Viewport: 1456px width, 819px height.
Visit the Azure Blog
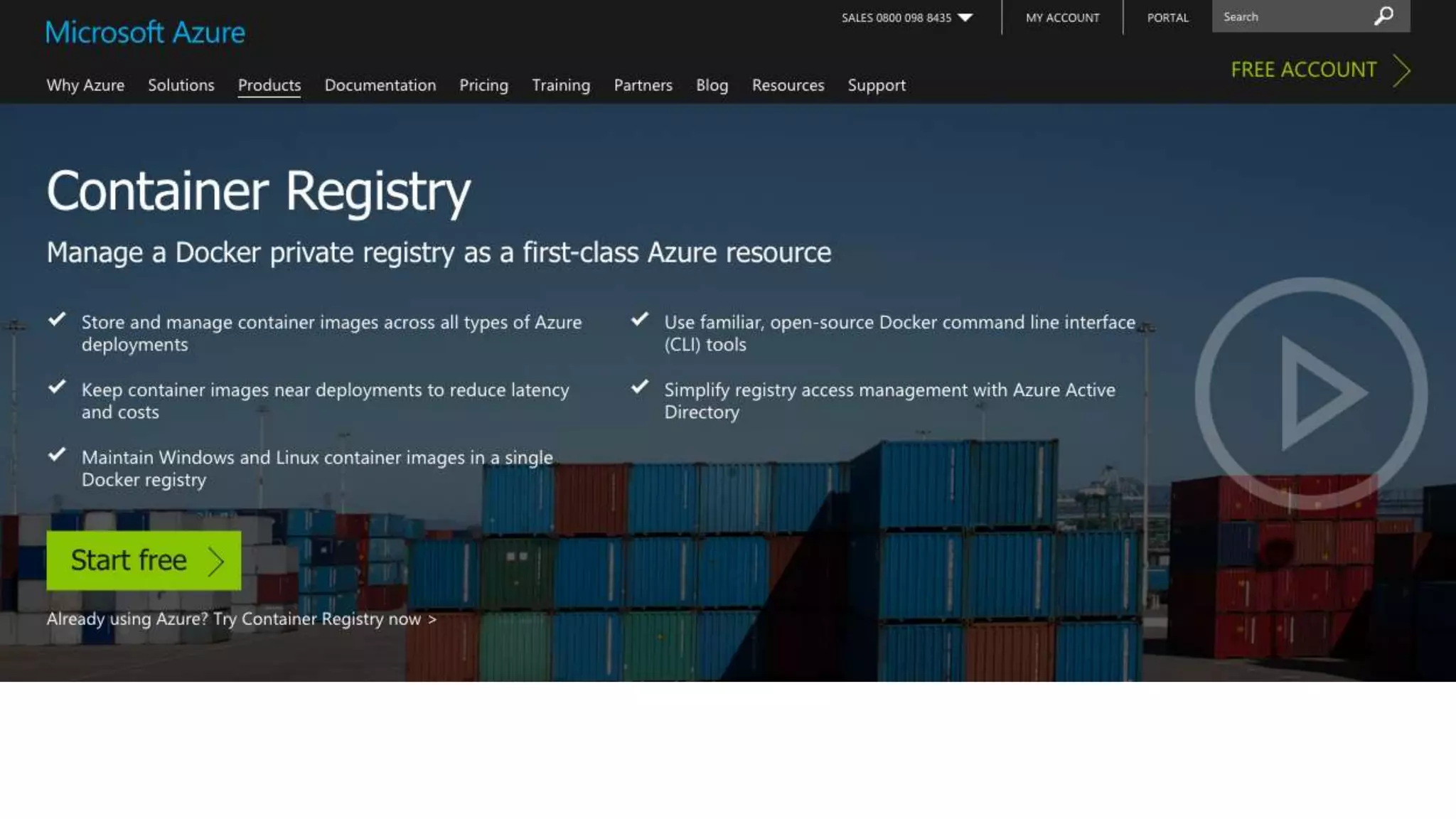pyautogui.click(x=712, y=85)
